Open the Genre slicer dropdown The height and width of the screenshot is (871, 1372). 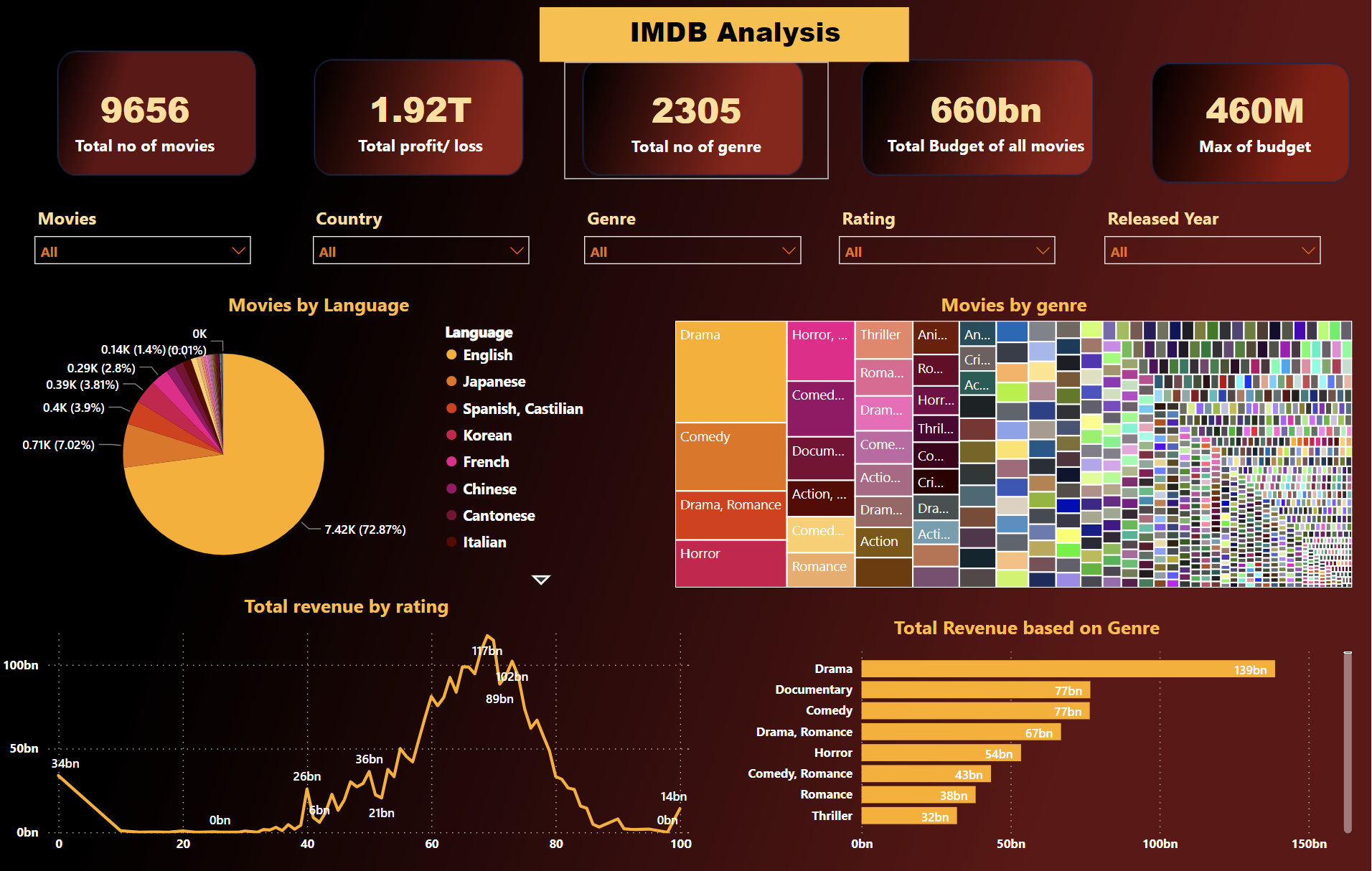[692, 251]
